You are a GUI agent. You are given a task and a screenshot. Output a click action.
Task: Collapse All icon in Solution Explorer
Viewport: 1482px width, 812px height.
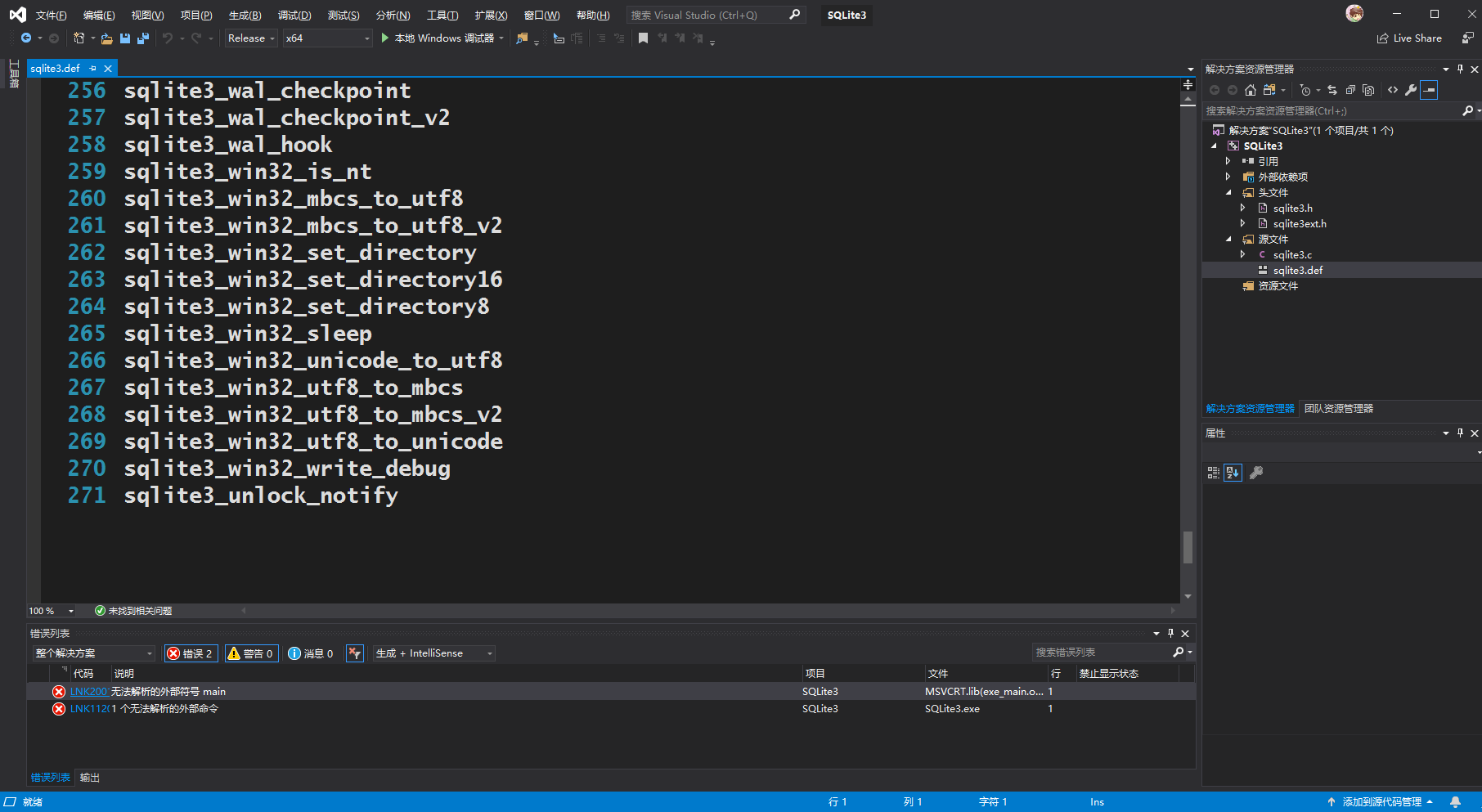1350,90
